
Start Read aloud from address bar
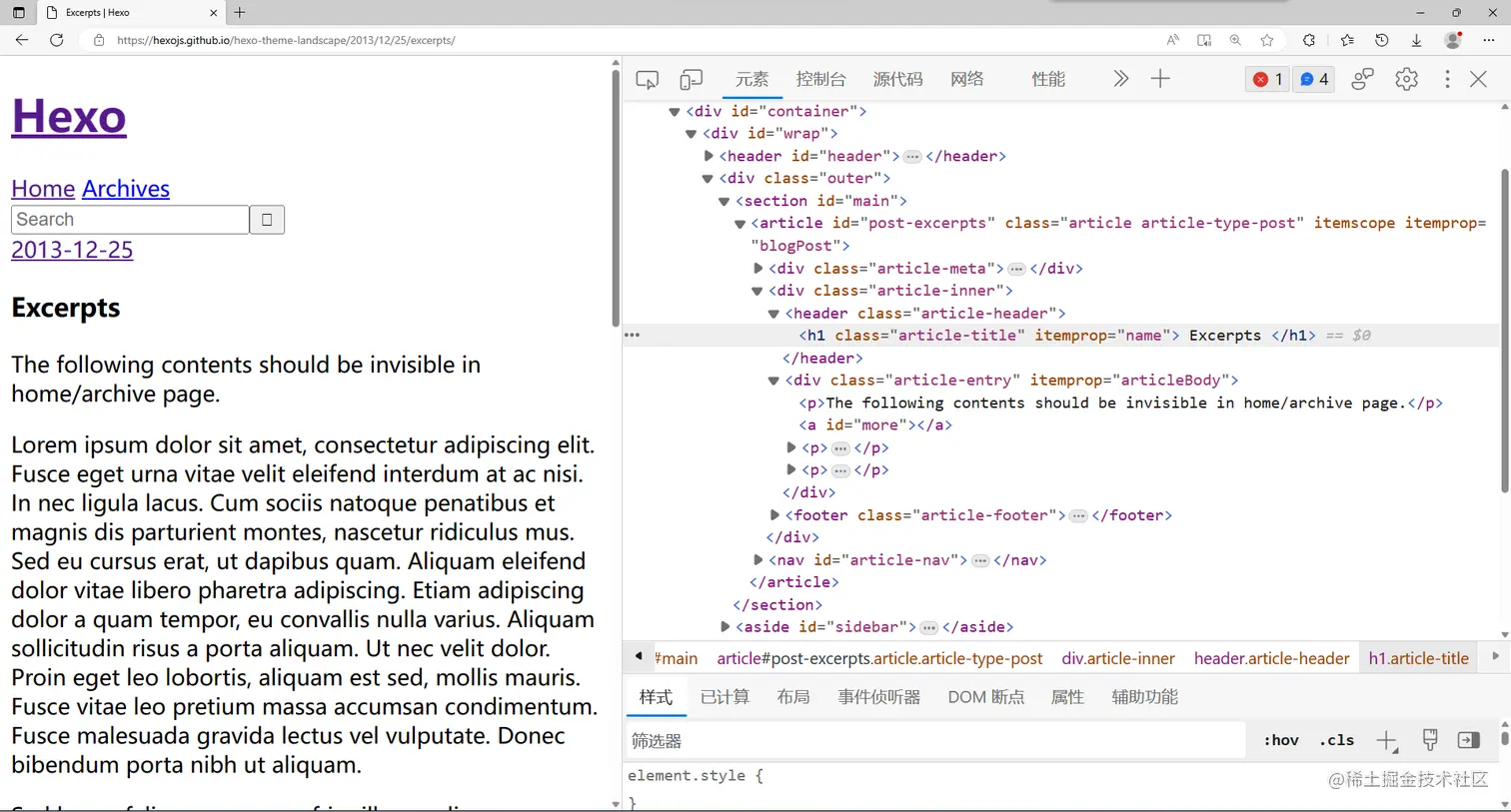1172,40
